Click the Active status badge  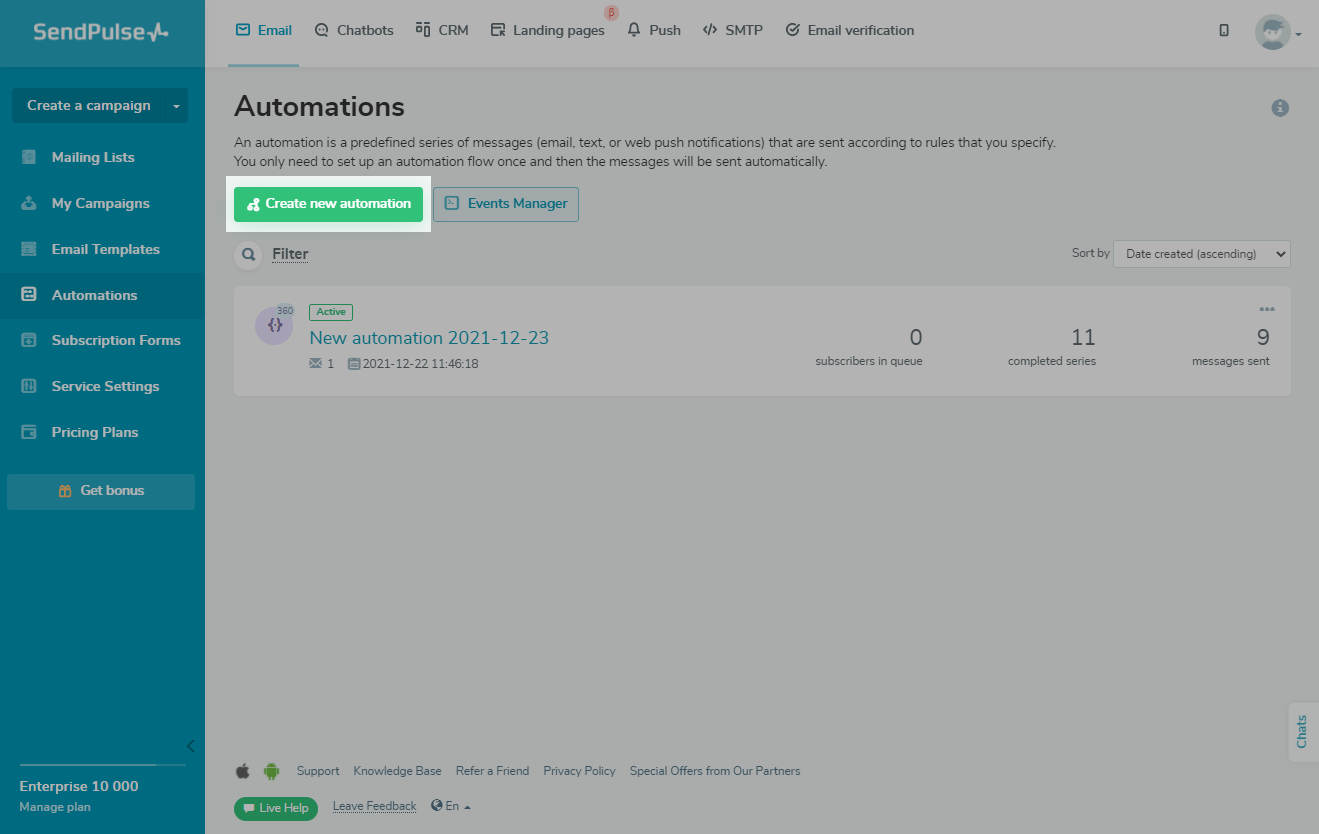pyautogui.click(x=331, y=312)
